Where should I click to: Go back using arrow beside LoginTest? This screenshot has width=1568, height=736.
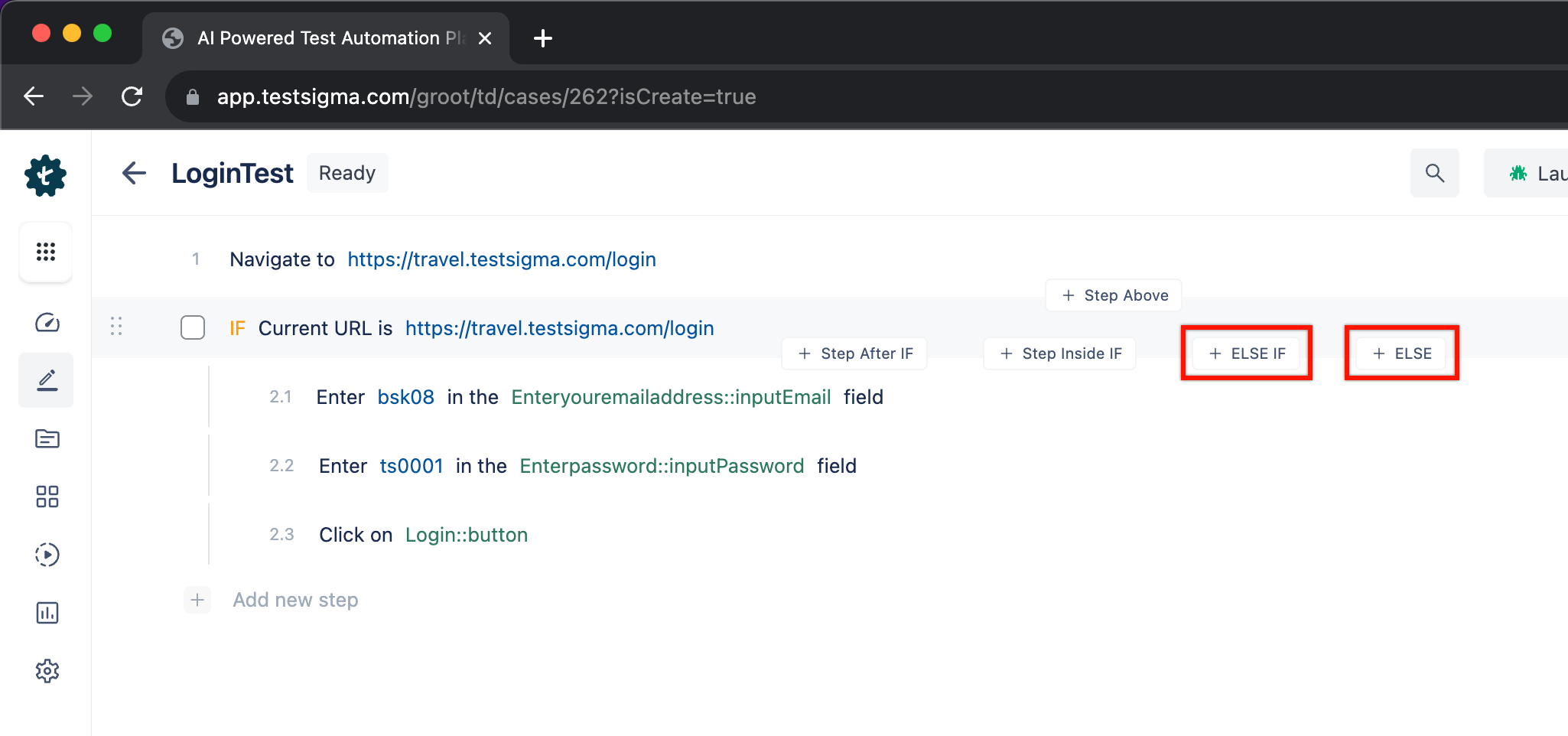coord(135,173)
